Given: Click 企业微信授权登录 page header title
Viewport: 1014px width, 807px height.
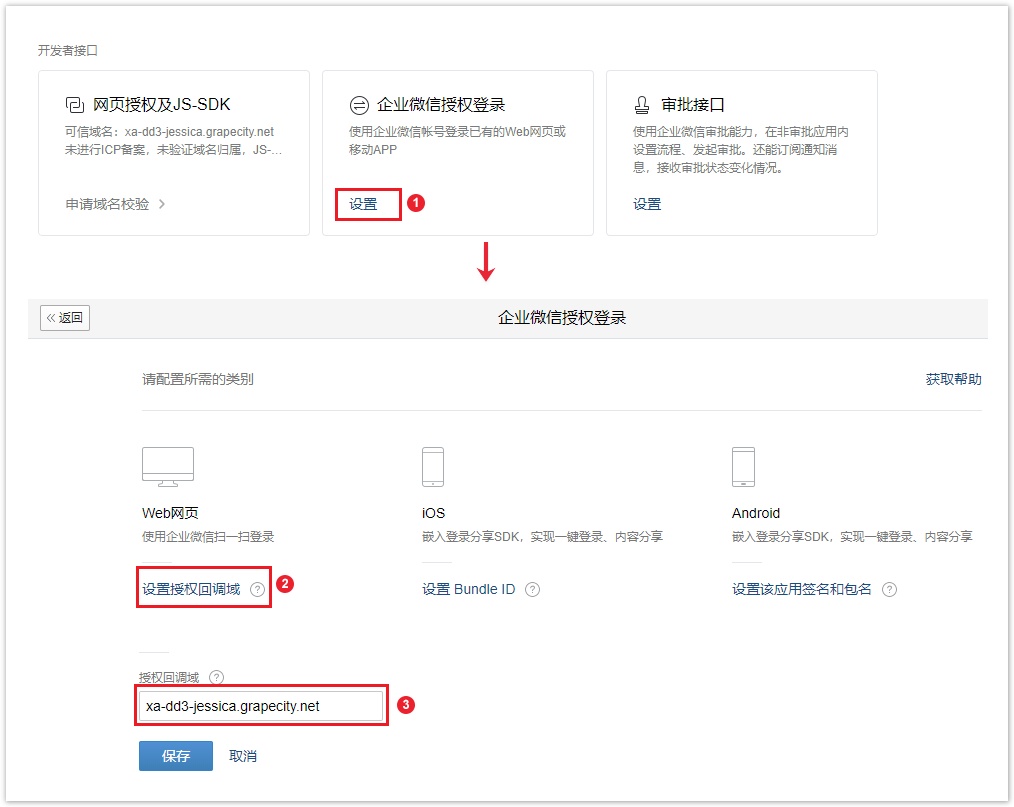Looking at the screenshot, I should coord(562,317).
